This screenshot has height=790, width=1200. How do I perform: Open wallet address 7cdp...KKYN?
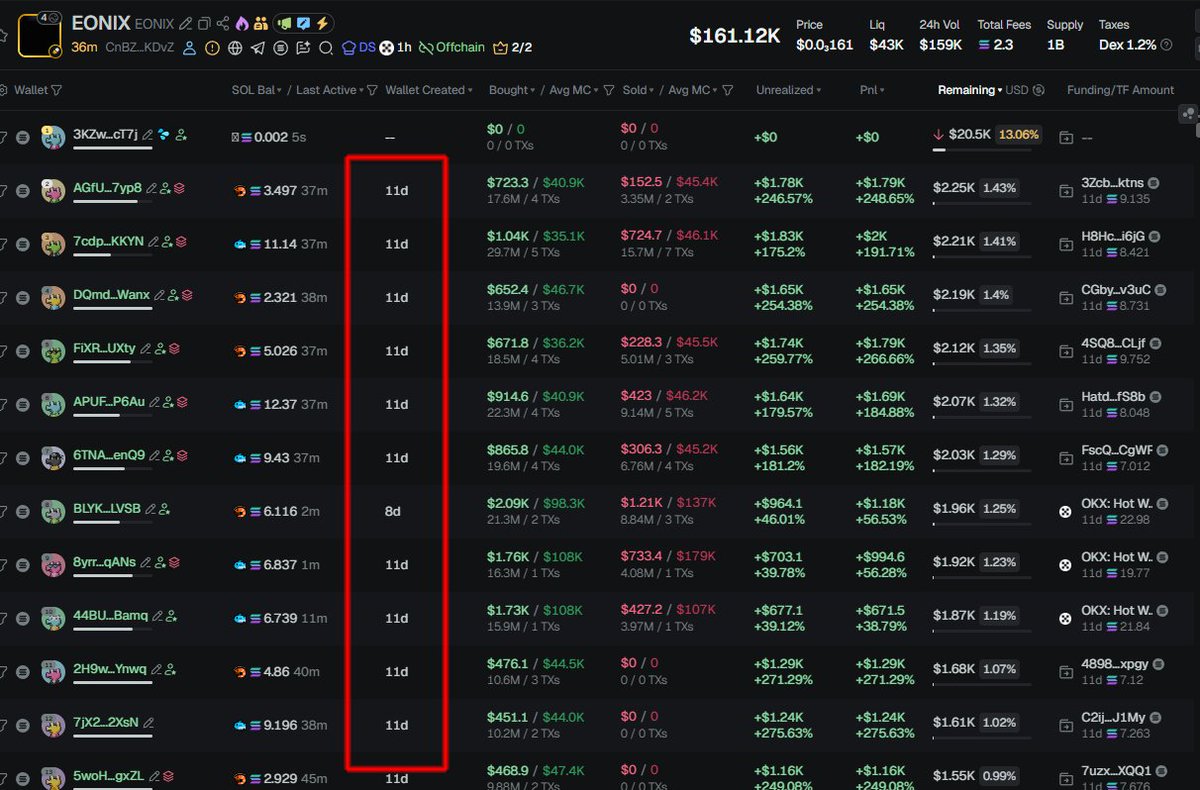pyautogui.click(x=108, y=241)
